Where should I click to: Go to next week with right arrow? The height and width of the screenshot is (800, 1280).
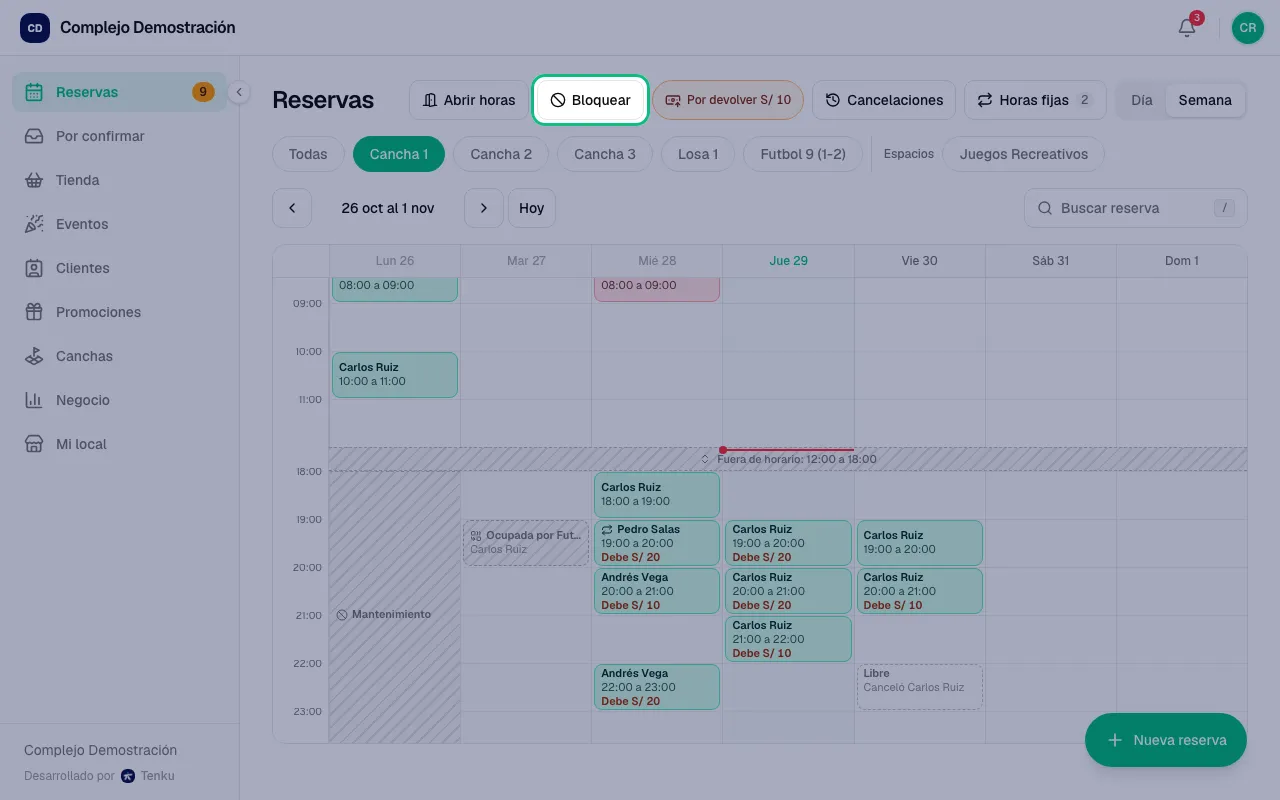click(484, 208)
